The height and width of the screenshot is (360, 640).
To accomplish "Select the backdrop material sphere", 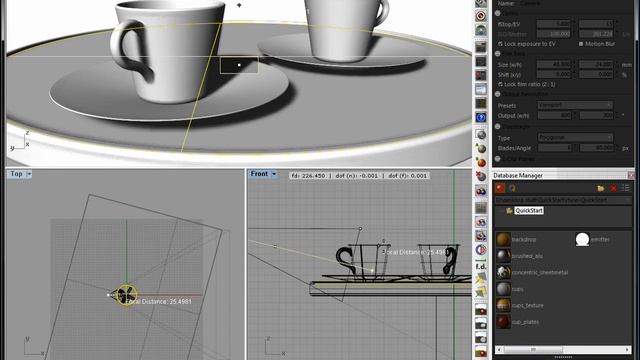I will [504, 240].
